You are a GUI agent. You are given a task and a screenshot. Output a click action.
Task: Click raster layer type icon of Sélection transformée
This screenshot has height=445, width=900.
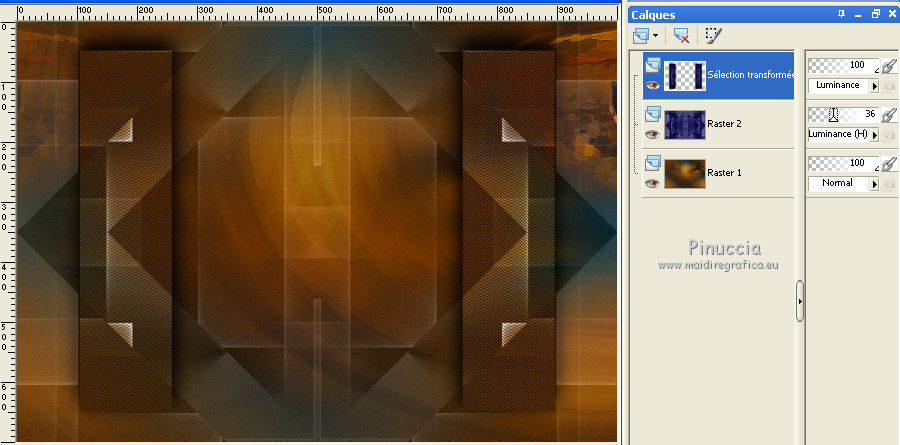[x=652, y=67]
